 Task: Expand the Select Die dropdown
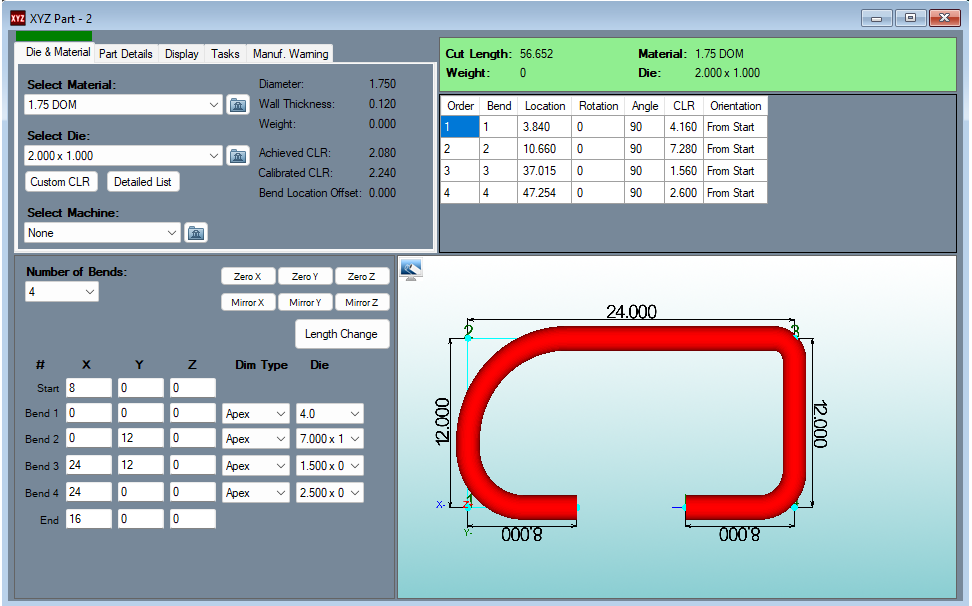tap(213, 156)
